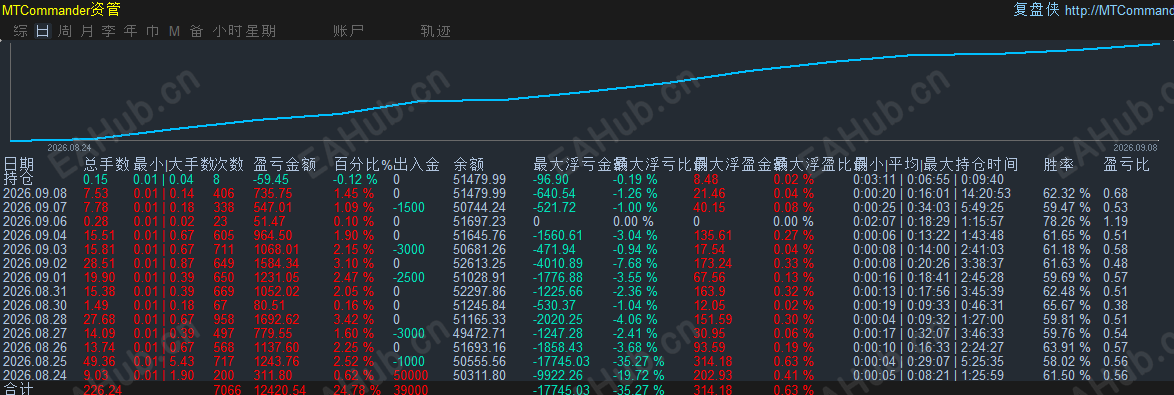Screen dimensions: 1174x395
Task: Select the 日 daily tab
Action: tap(43, 31)
